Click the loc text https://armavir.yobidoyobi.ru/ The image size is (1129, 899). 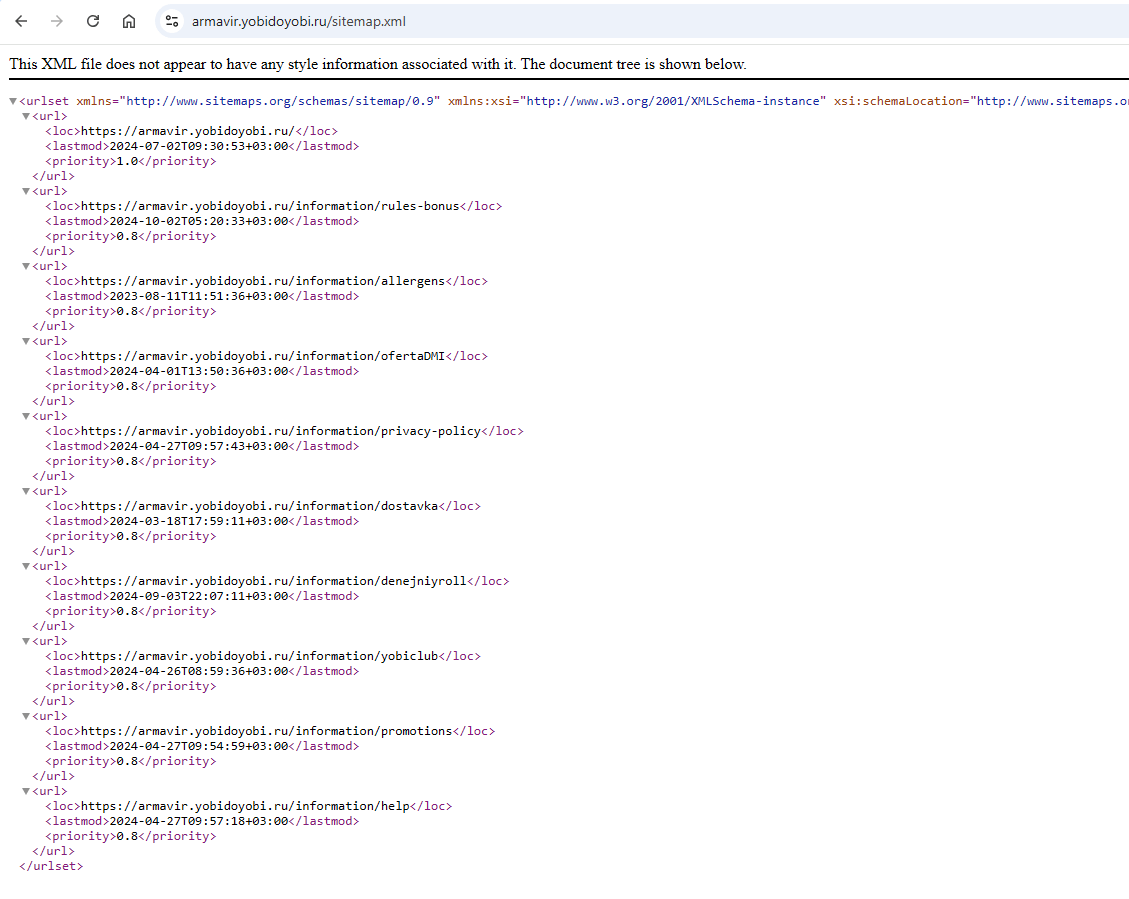coord(188,131)
